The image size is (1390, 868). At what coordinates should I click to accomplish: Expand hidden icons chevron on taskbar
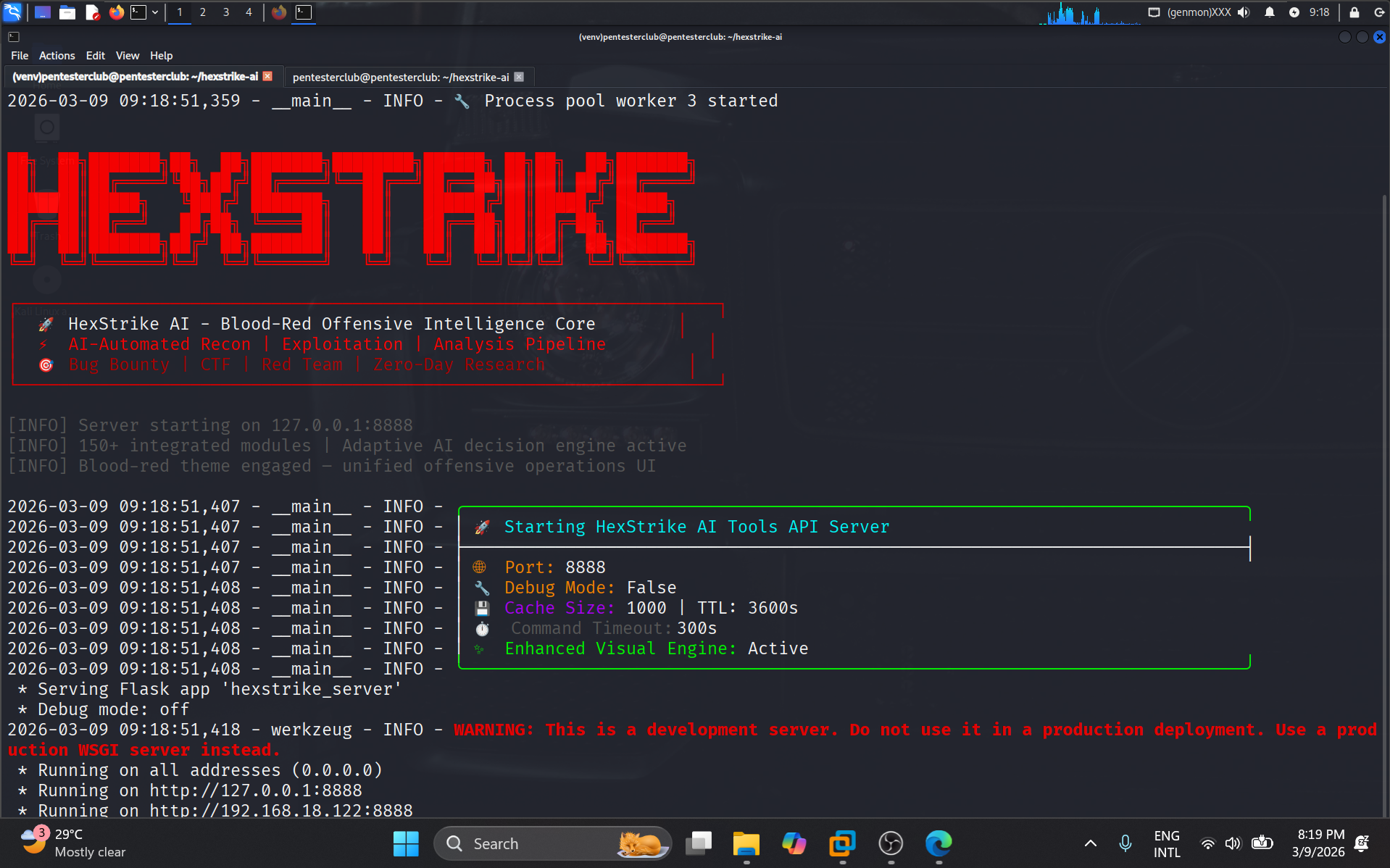[x=1090, y=843]
